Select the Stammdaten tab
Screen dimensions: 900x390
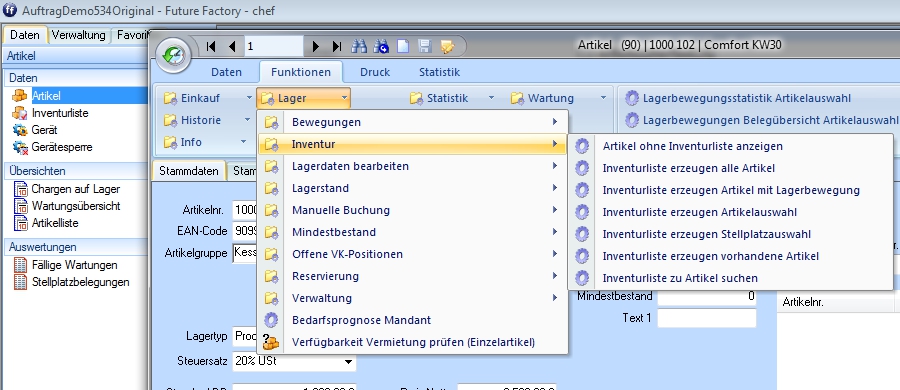(189, 171)
